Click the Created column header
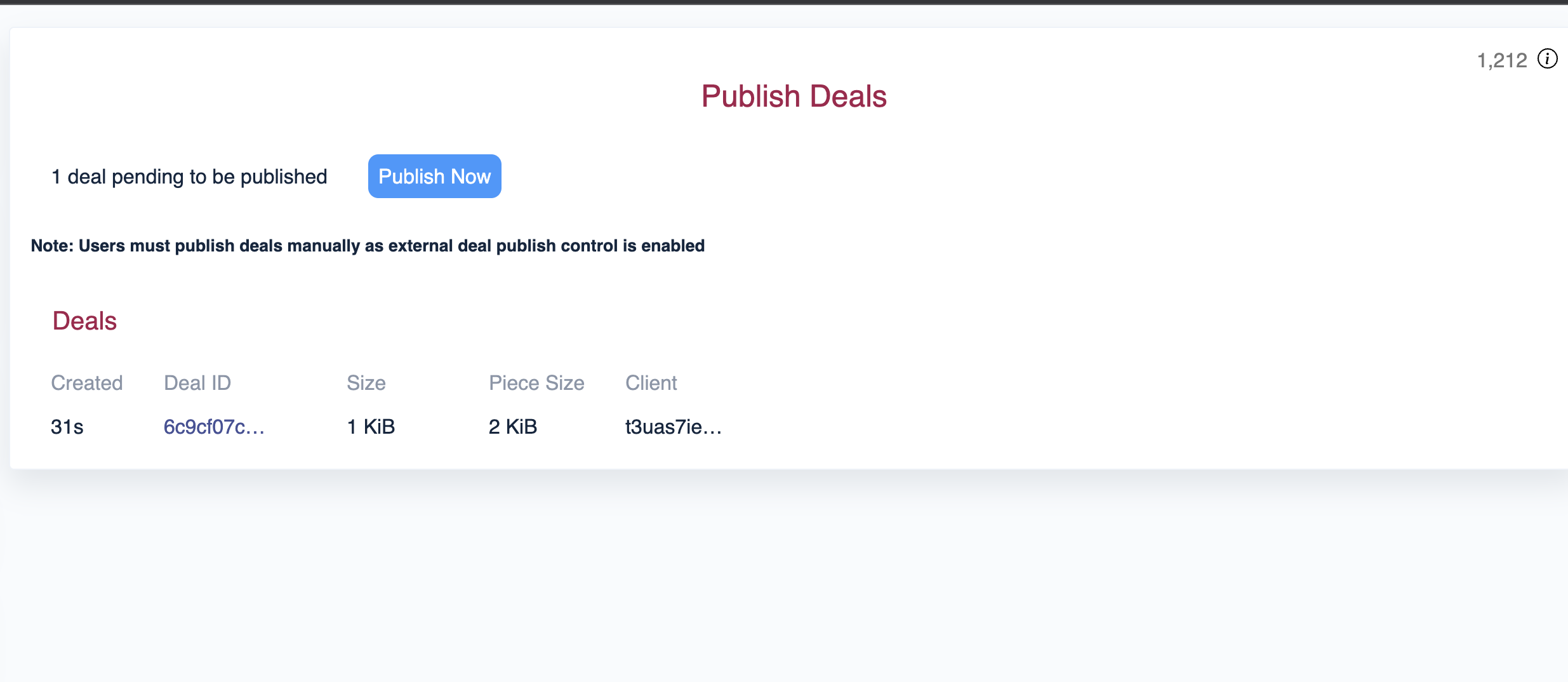This screenshot has width=1568, height=682. pos(87,383)
